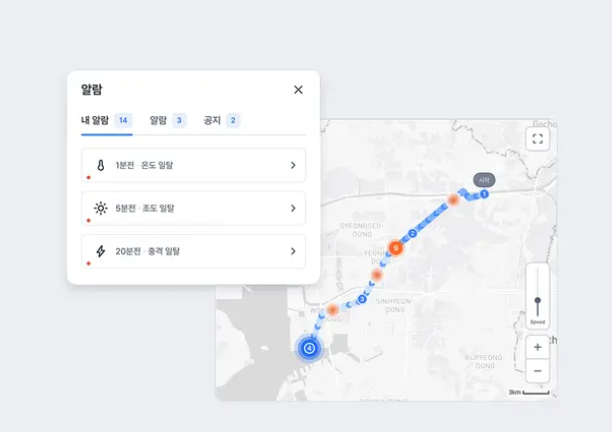Close the 알람 panel
The height and width of the screenshot is (432, 612).
tap(298, 90)
